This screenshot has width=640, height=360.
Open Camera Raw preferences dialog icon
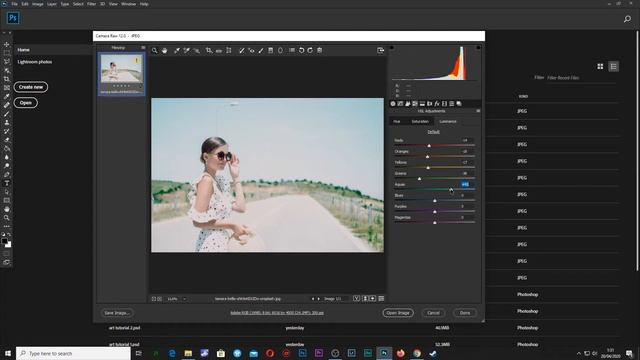pos(292,51)
